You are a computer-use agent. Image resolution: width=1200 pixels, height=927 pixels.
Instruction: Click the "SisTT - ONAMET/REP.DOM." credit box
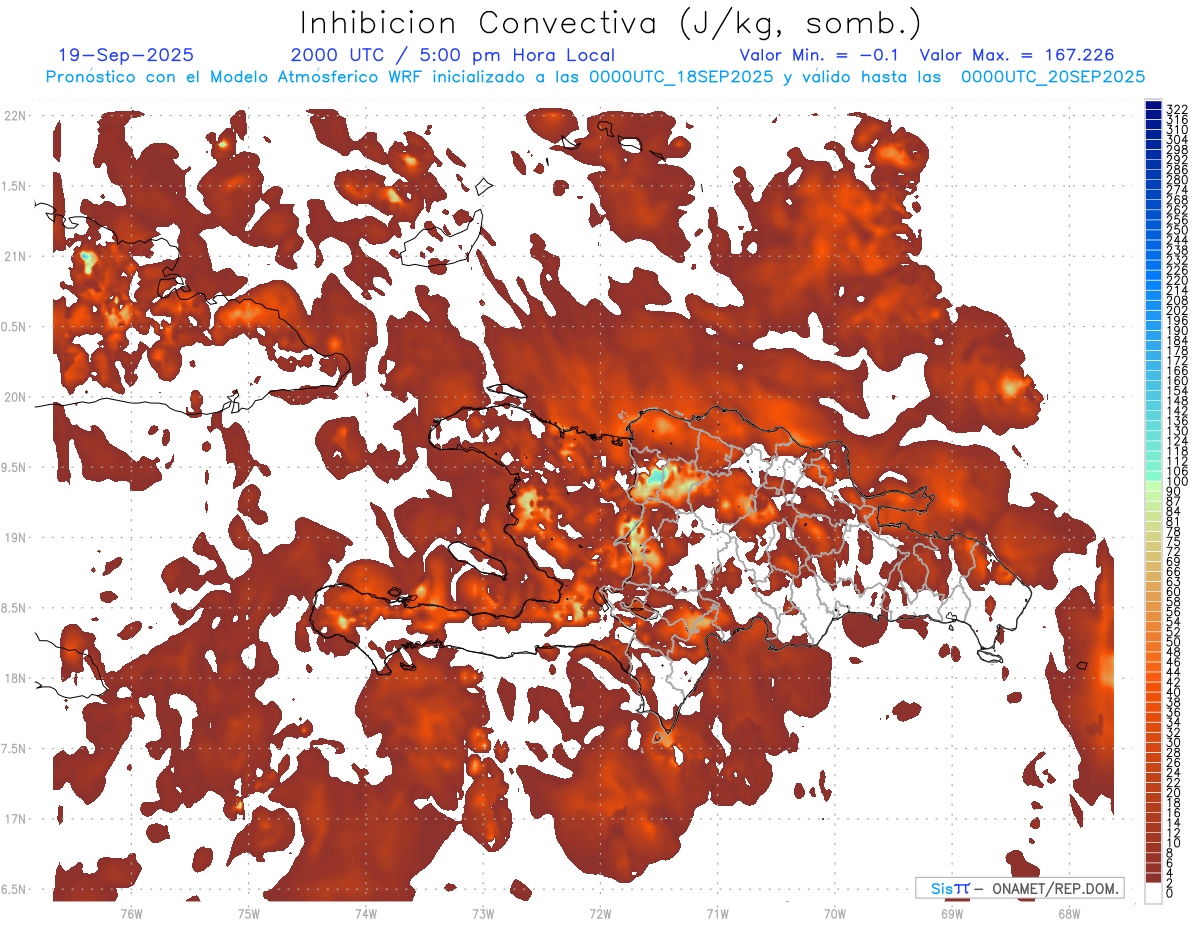pos(1020,888)
